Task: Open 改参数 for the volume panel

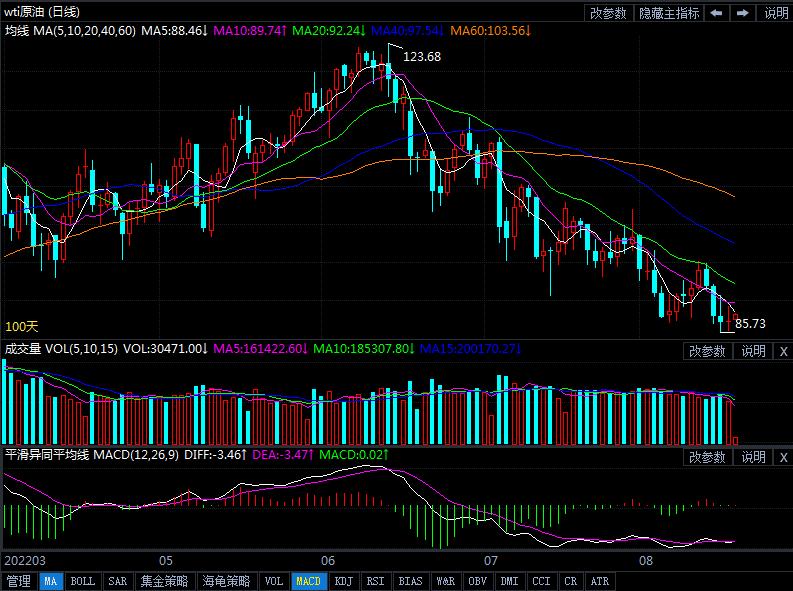Action: [706, 351]
